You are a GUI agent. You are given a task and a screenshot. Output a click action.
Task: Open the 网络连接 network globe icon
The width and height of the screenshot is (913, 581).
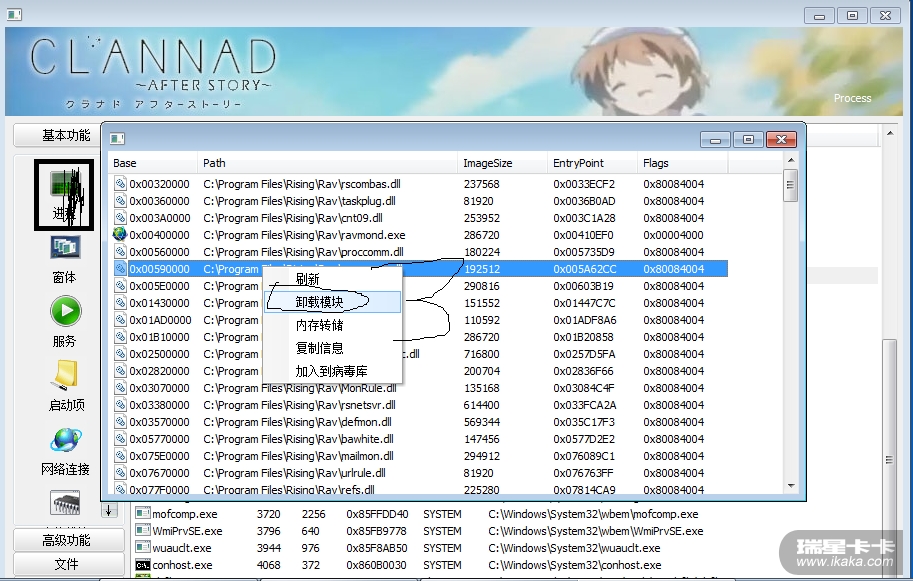tap(65, 441)
